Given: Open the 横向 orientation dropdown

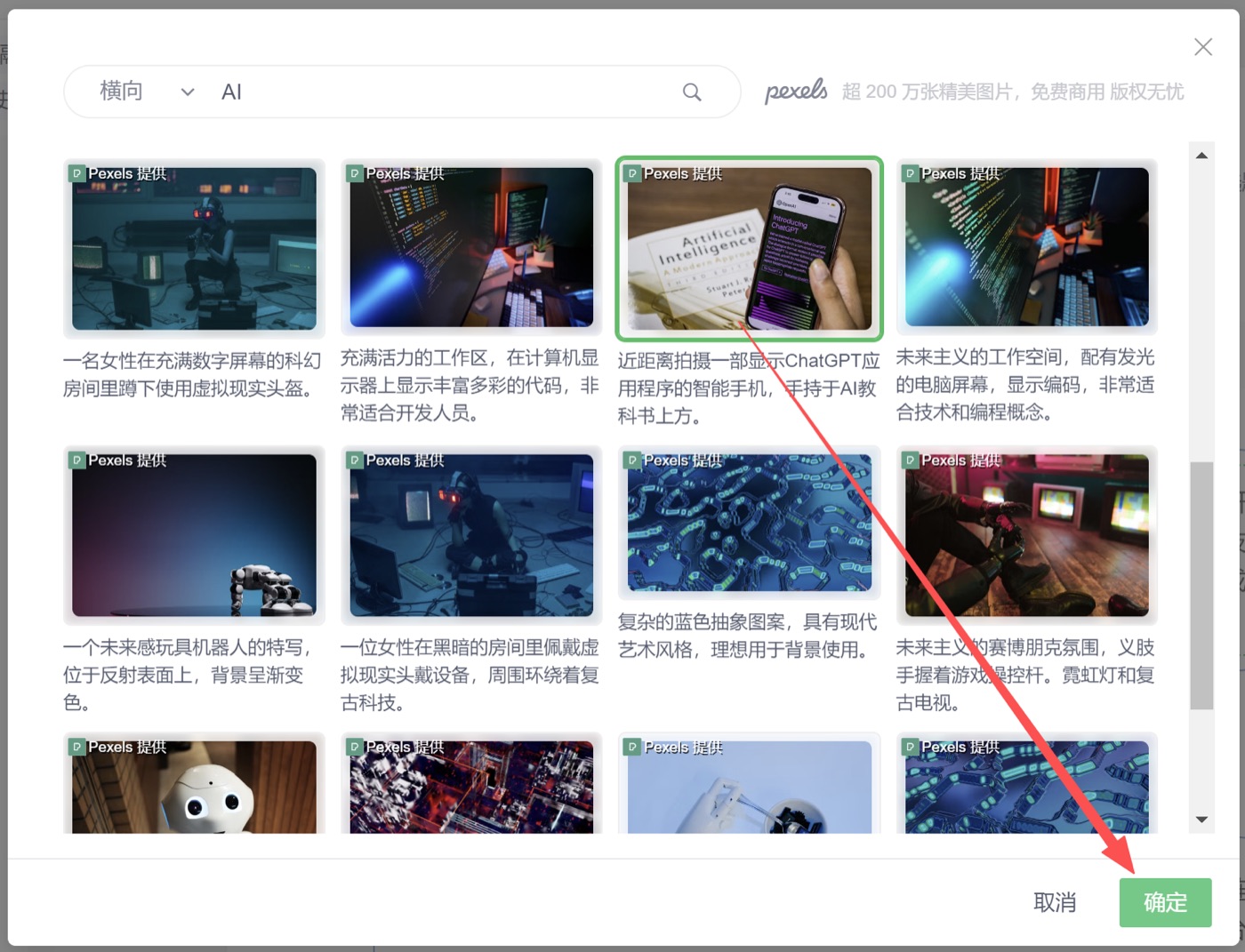Looking at the screenshot, I should [148, 92].
